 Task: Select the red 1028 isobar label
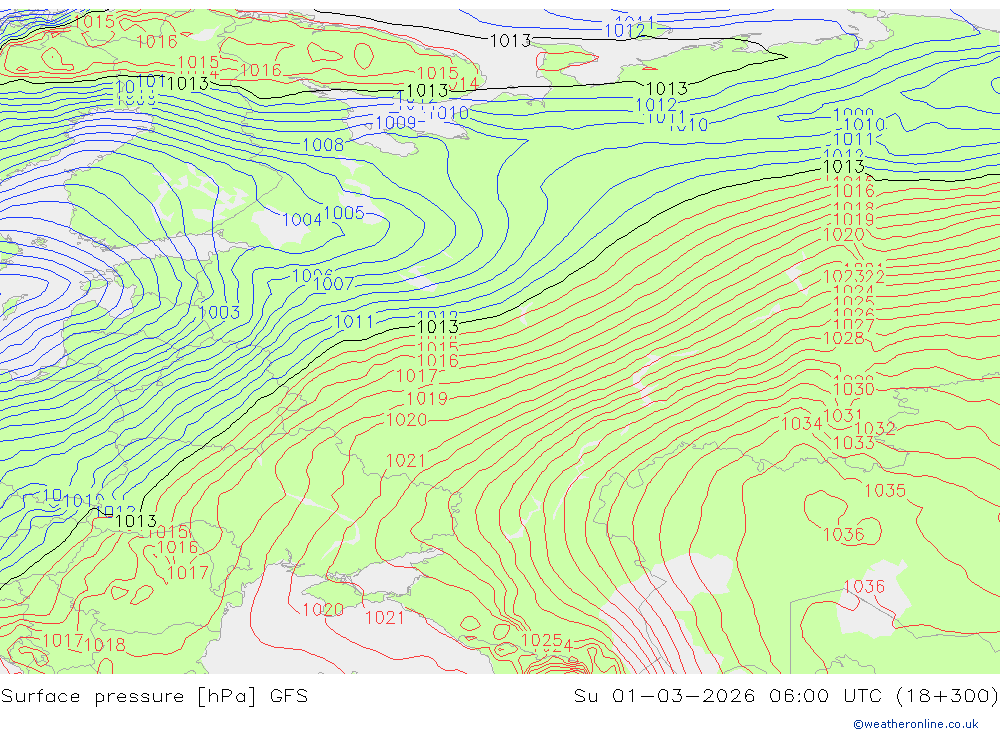pyautogui.click(x=844, y=339)
